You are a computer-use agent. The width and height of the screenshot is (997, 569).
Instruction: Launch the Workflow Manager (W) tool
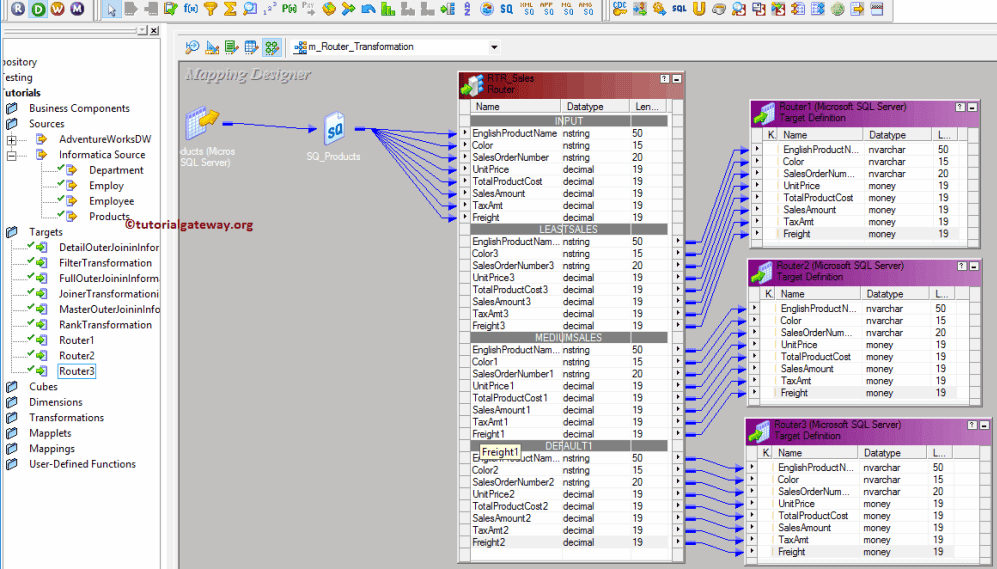(57, 9)
